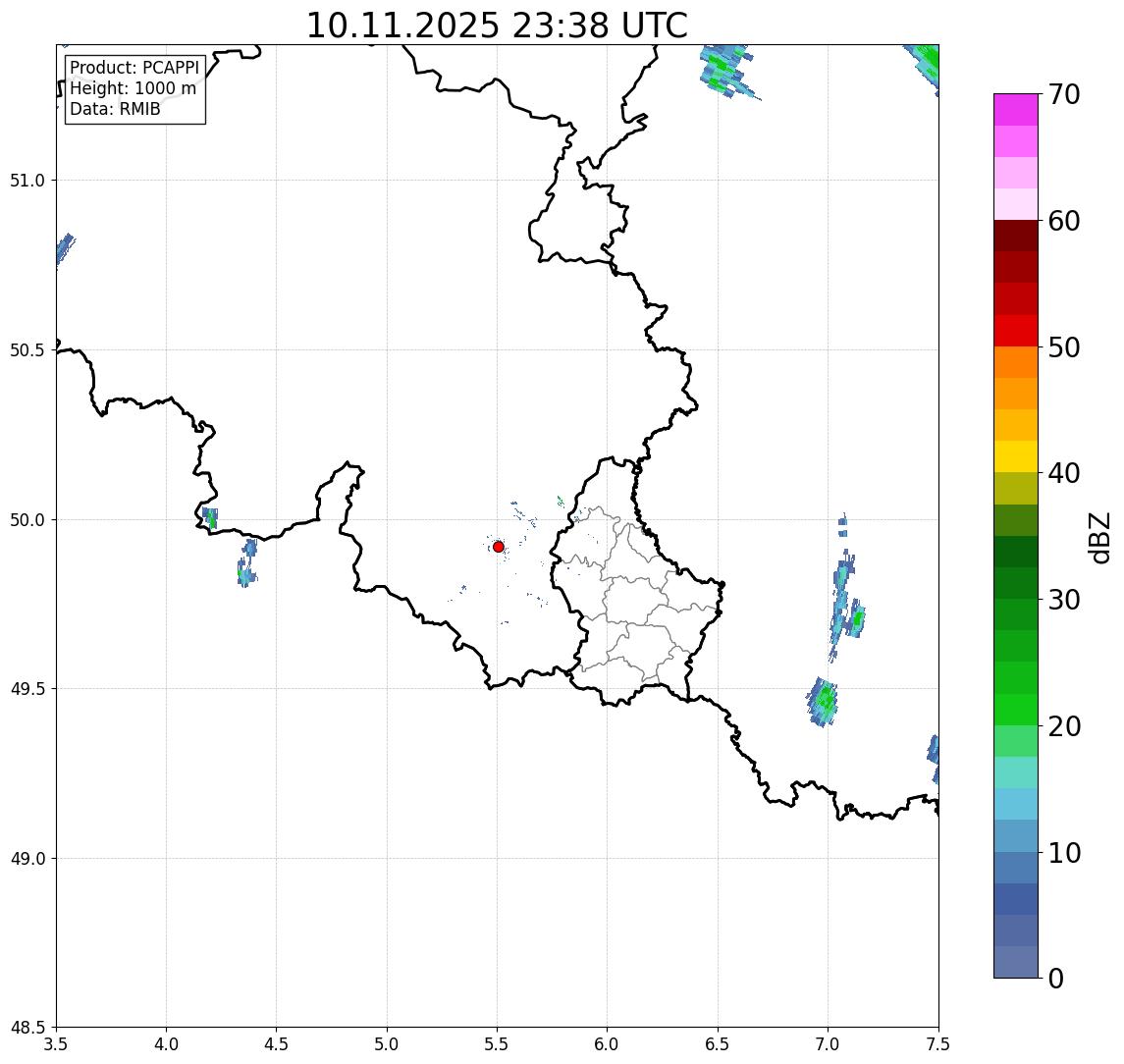The image size is (1124, 1064).
Task: Click longitude tick label "6.5"
Action: (x=718, y=1044)
